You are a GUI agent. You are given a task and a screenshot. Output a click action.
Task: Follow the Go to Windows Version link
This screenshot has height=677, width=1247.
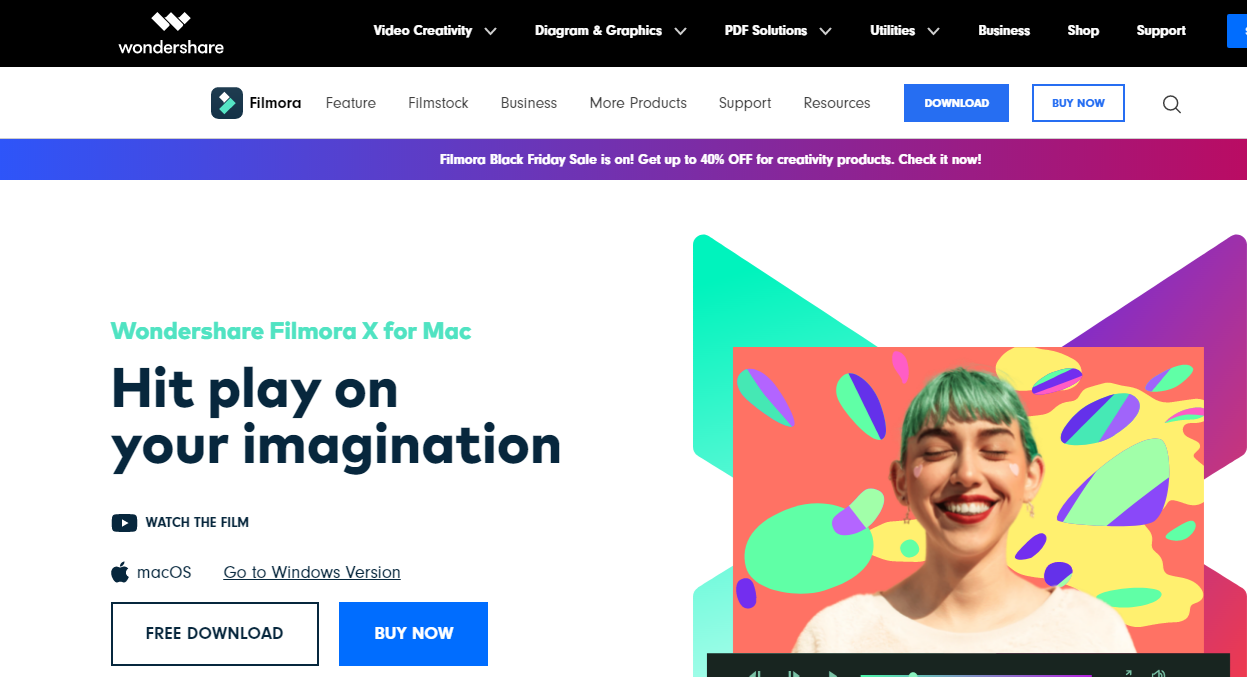312,572
